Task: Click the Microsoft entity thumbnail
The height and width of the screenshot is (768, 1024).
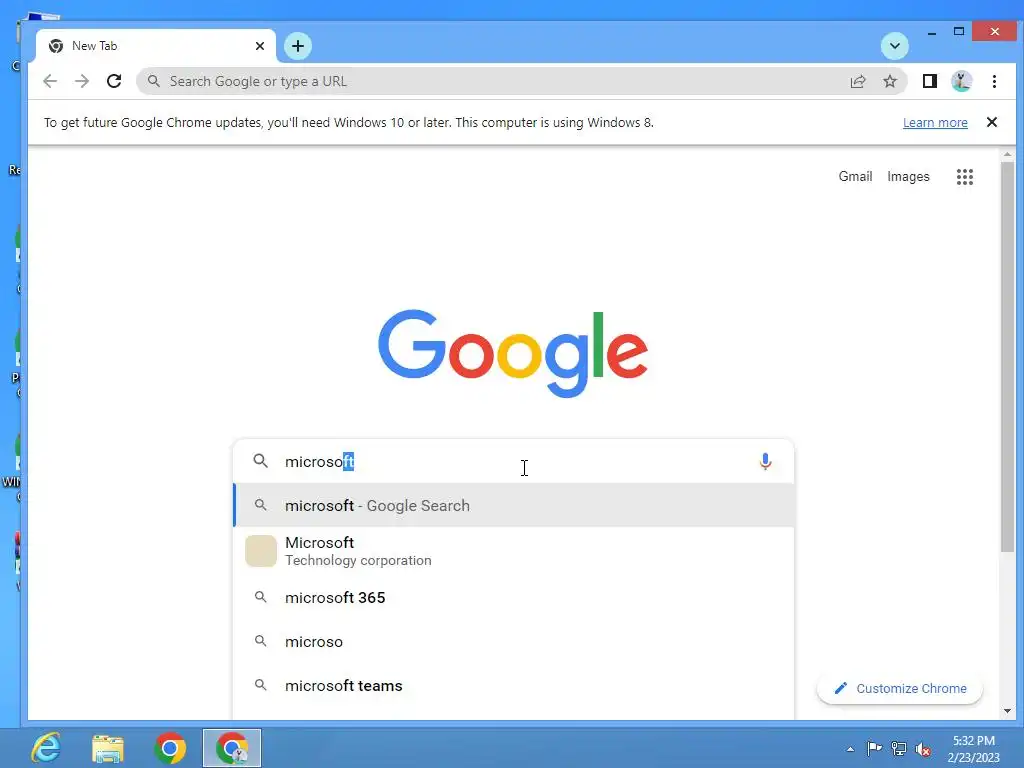Action: click(x=261, y=551)
